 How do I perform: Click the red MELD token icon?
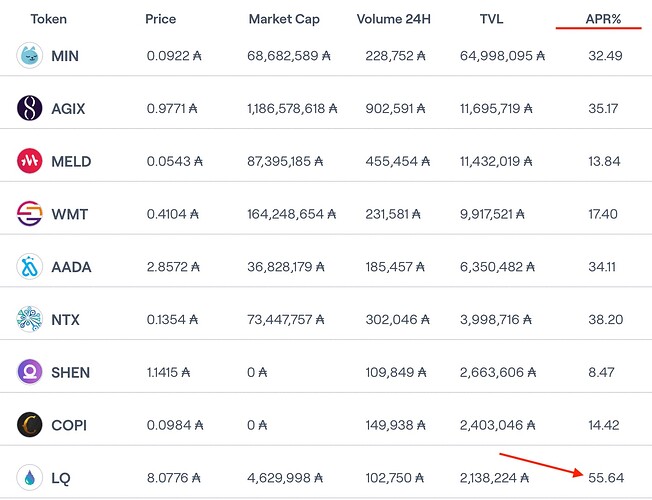(x=30, y=161)
